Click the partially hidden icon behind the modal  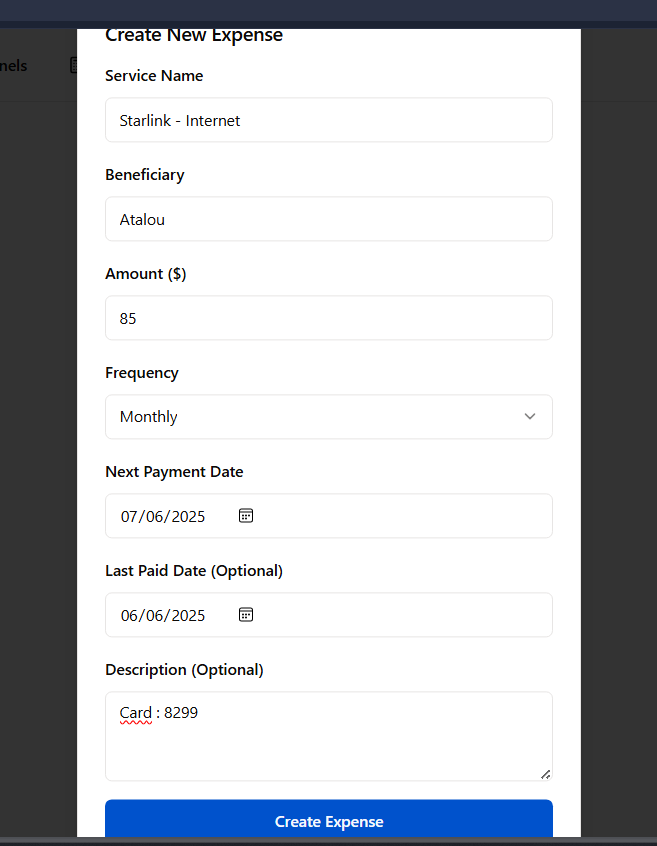tap(73, 66)
